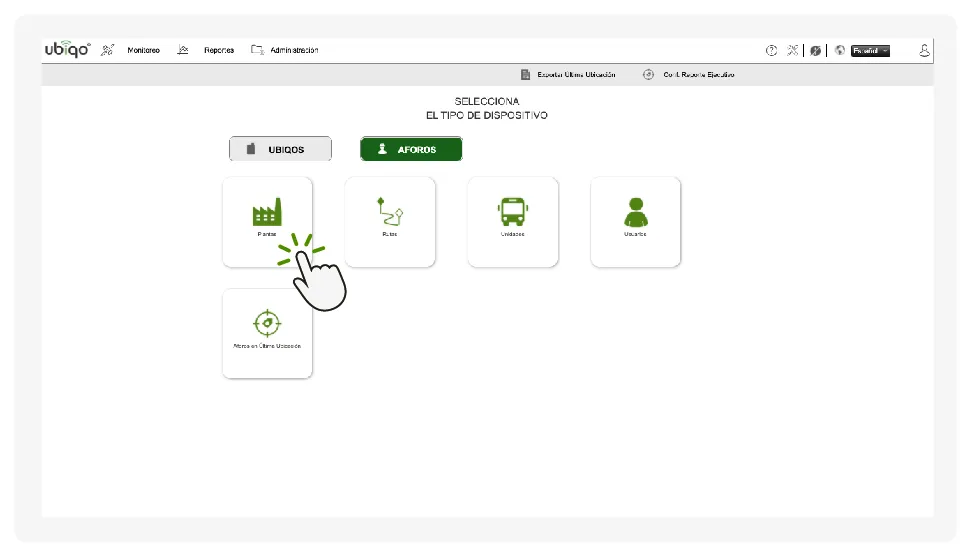Open the Unidades bus card
Viewport: 972px width, 557px height.
click(513, 222)
